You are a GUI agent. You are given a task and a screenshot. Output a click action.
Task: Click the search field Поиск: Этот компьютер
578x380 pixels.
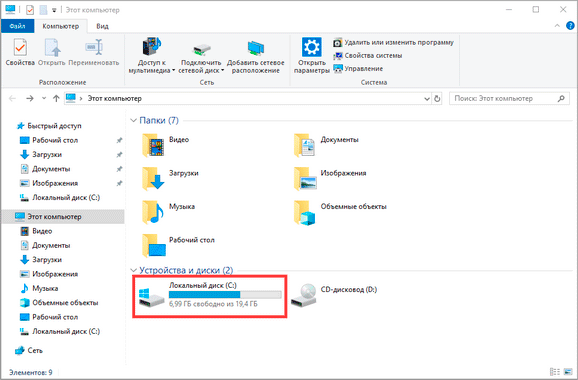coord(509,98)
